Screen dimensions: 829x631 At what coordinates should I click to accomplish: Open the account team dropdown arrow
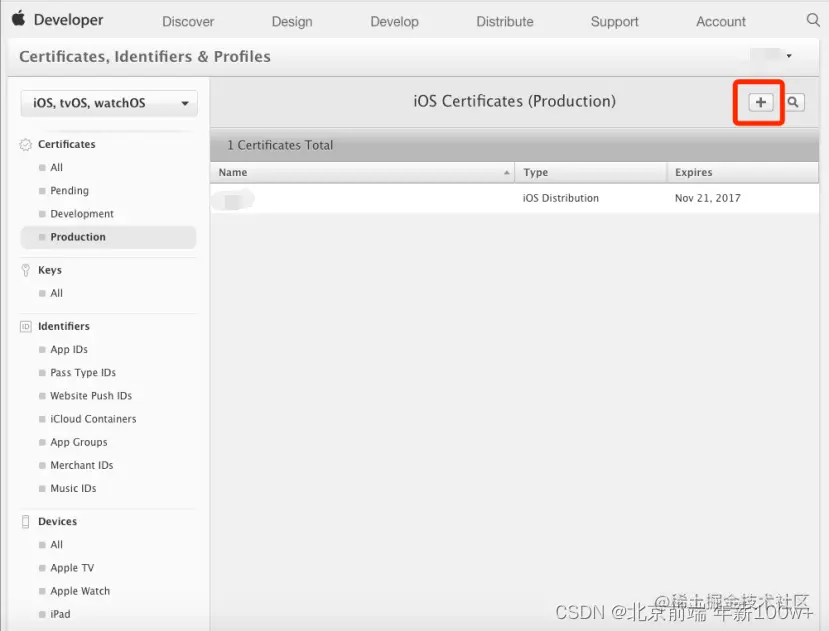click(789, 56)
